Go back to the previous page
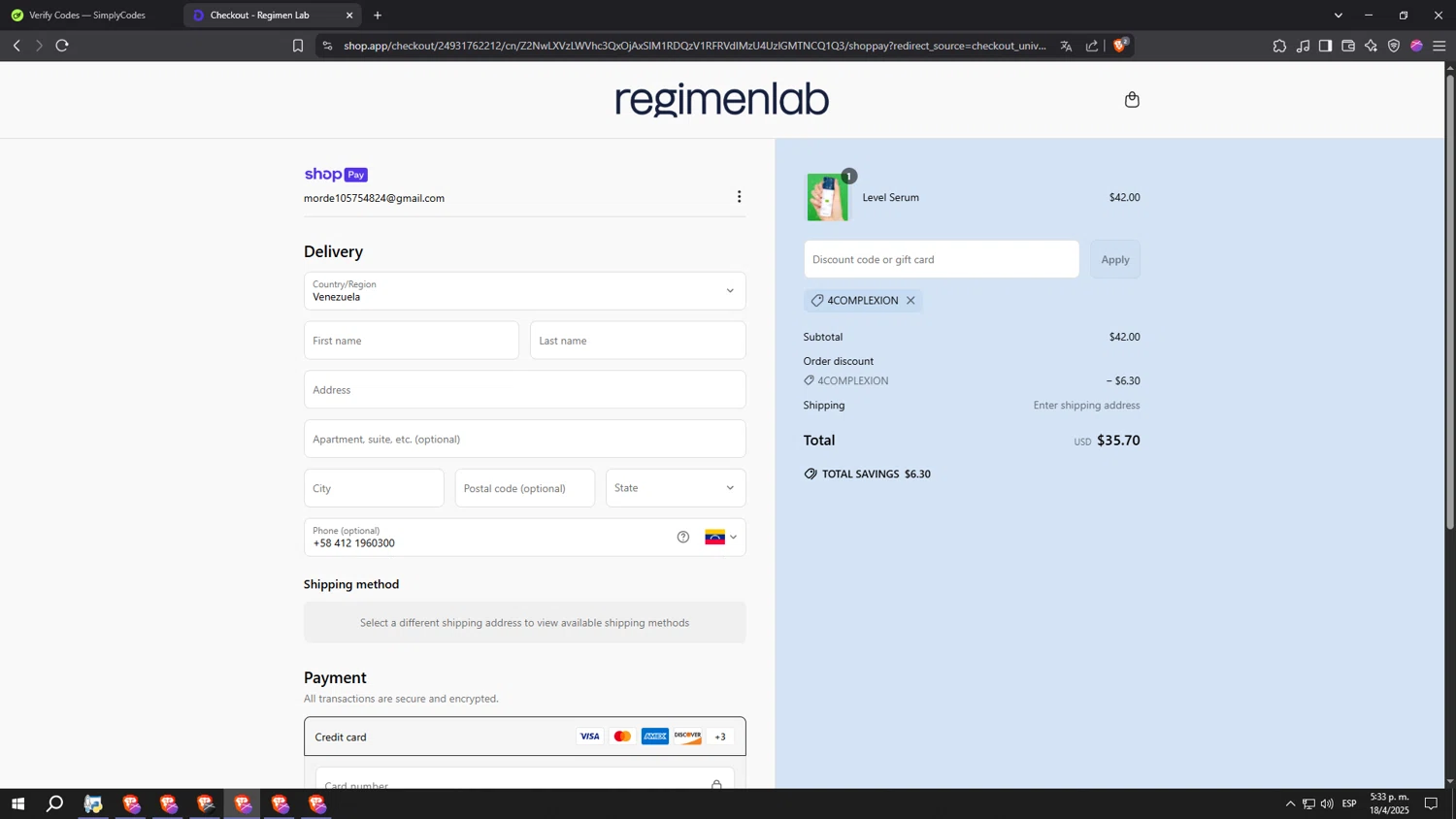The height and width of the screenshot is (819, 1456). point(17,46)
